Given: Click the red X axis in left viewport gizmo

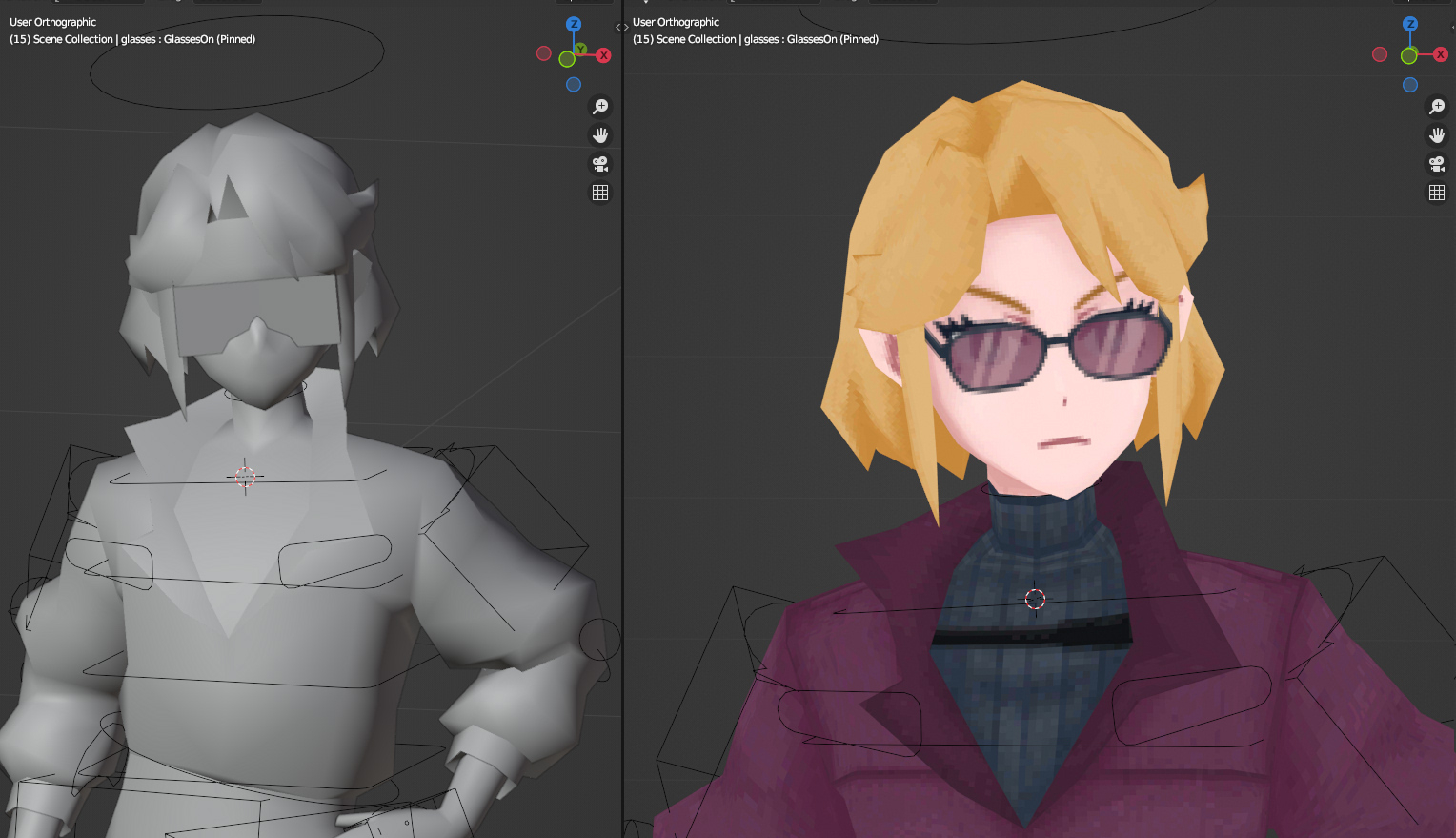Looking at the screenshot, I should tap(603, 55).
